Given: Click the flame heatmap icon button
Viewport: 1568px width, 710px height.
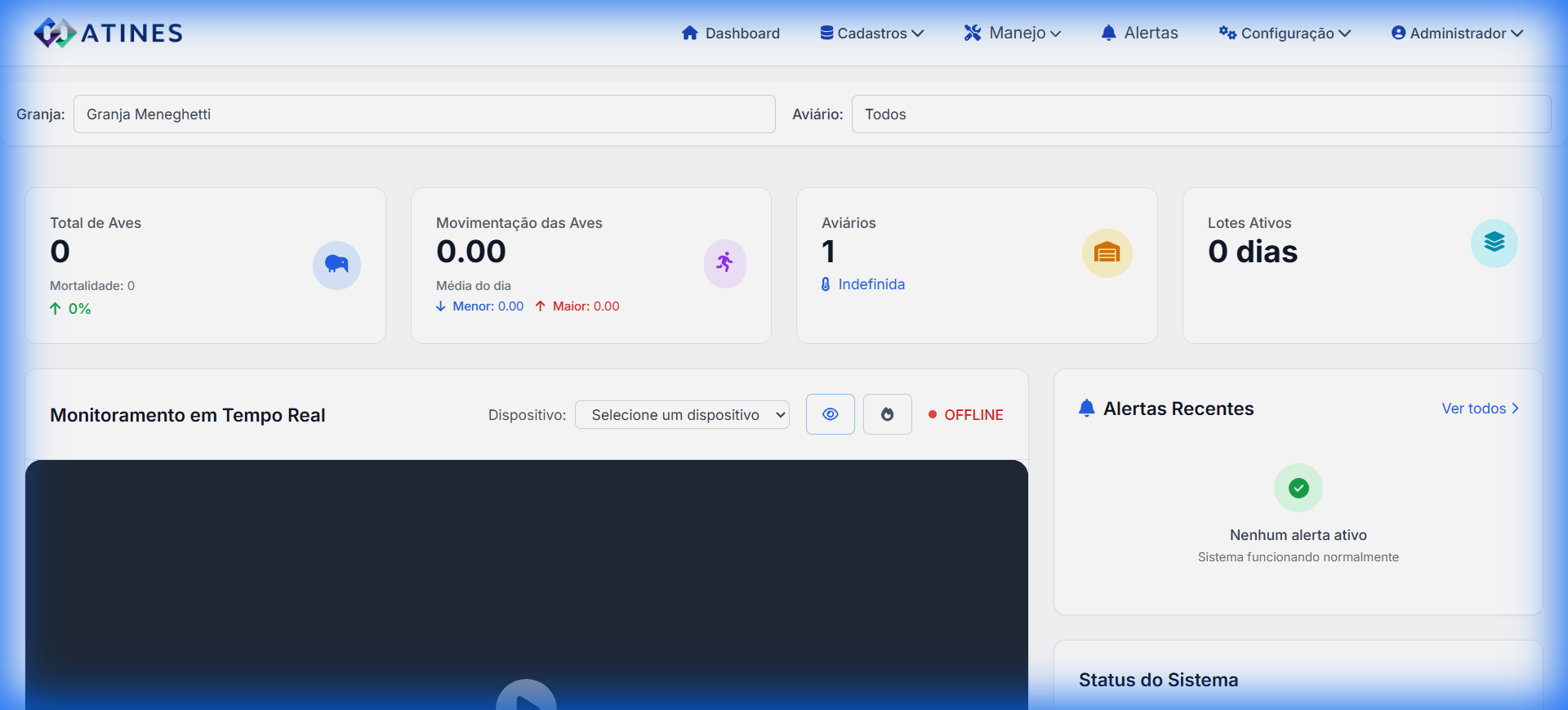Looking at the screenshot, I should 887,414.
